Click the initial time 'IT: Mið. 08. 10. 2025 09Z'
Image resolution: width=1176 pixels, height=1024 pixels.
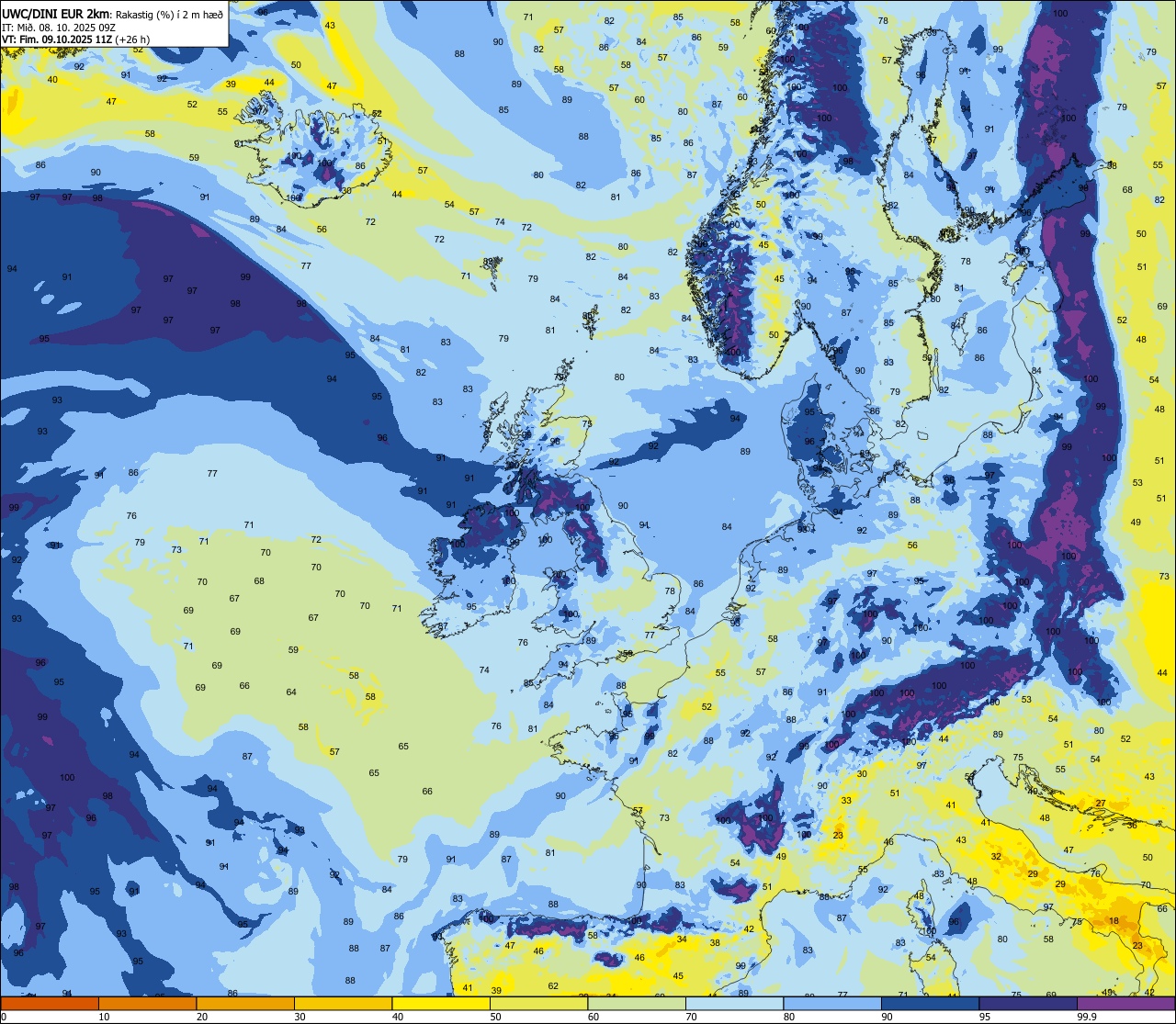pyautogui.click(x=57, y=28)
